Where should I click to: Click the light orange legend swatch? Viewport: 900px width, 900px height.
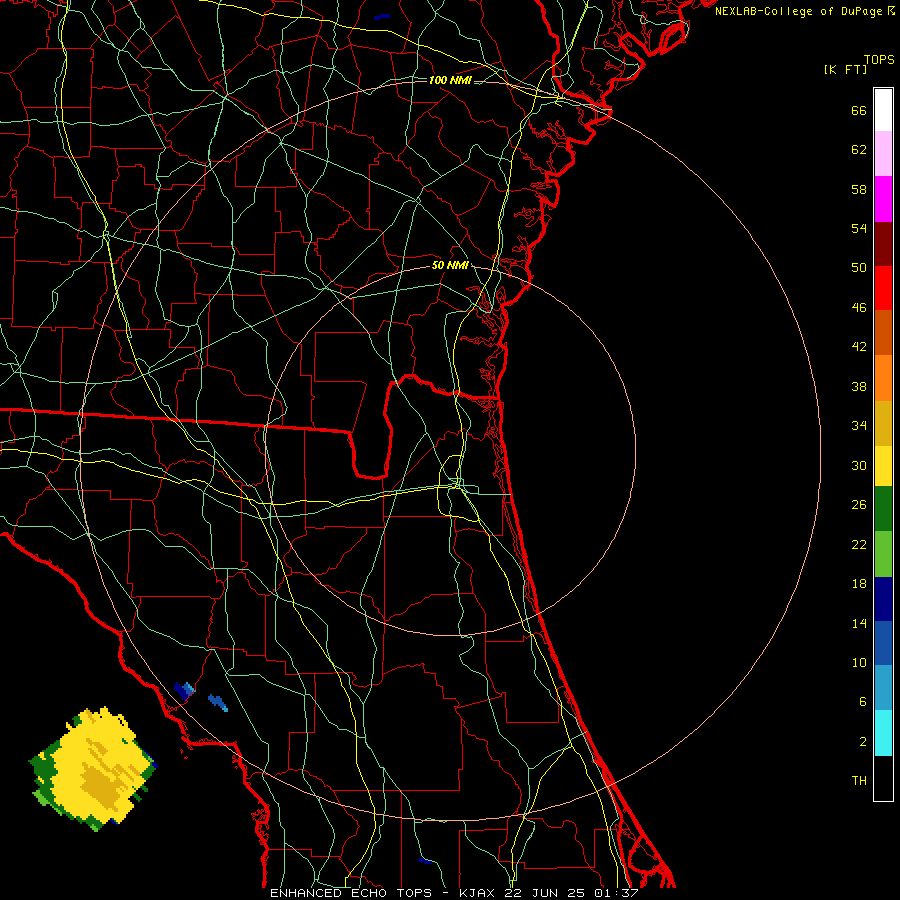pyautogui.click(x=883, y=378)
